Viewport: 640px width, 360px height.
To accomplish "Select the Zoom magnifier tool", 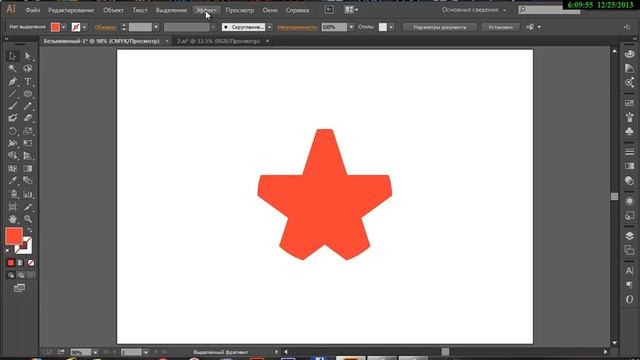I will coord(27,219).
